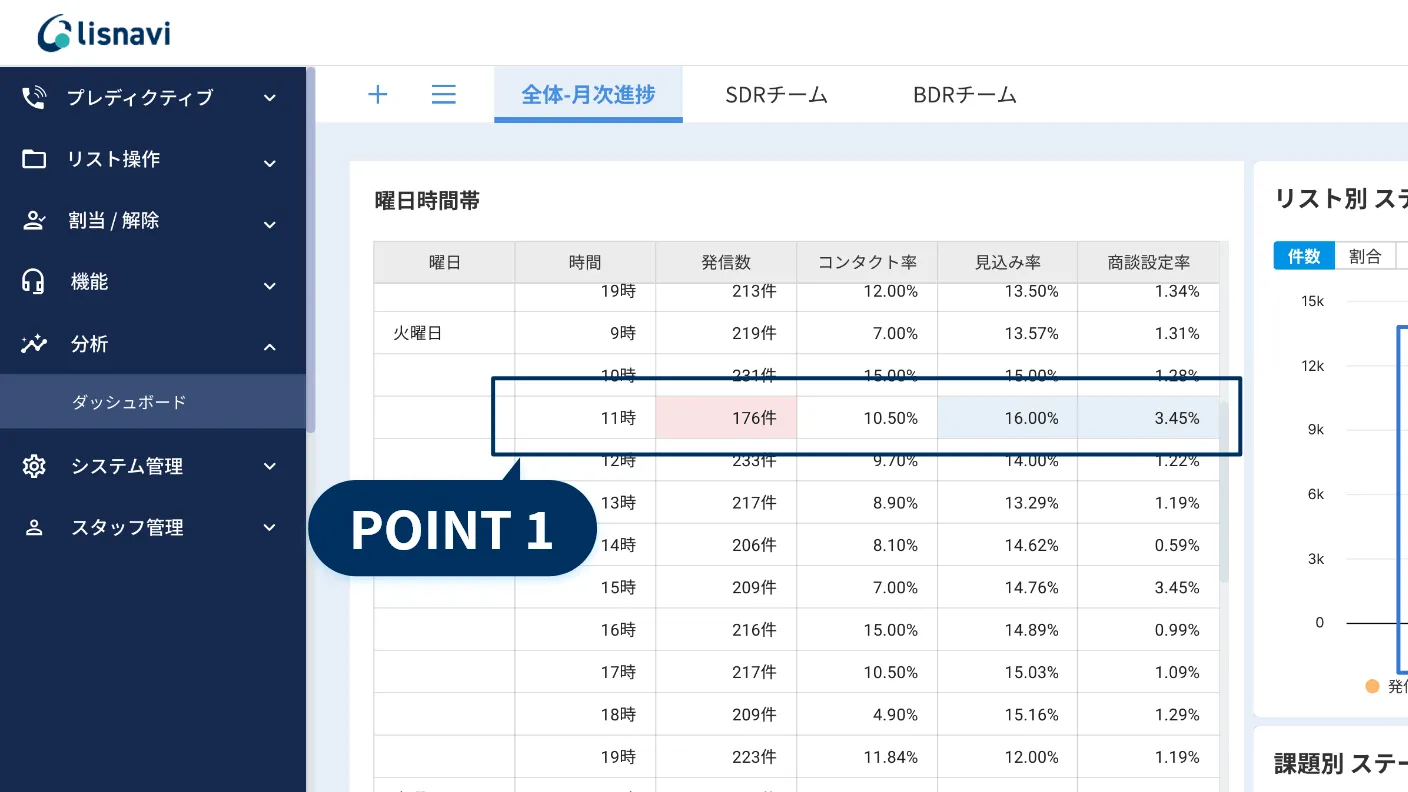
Task: Sort by the 見込み率 column header
Action: 1007,262
